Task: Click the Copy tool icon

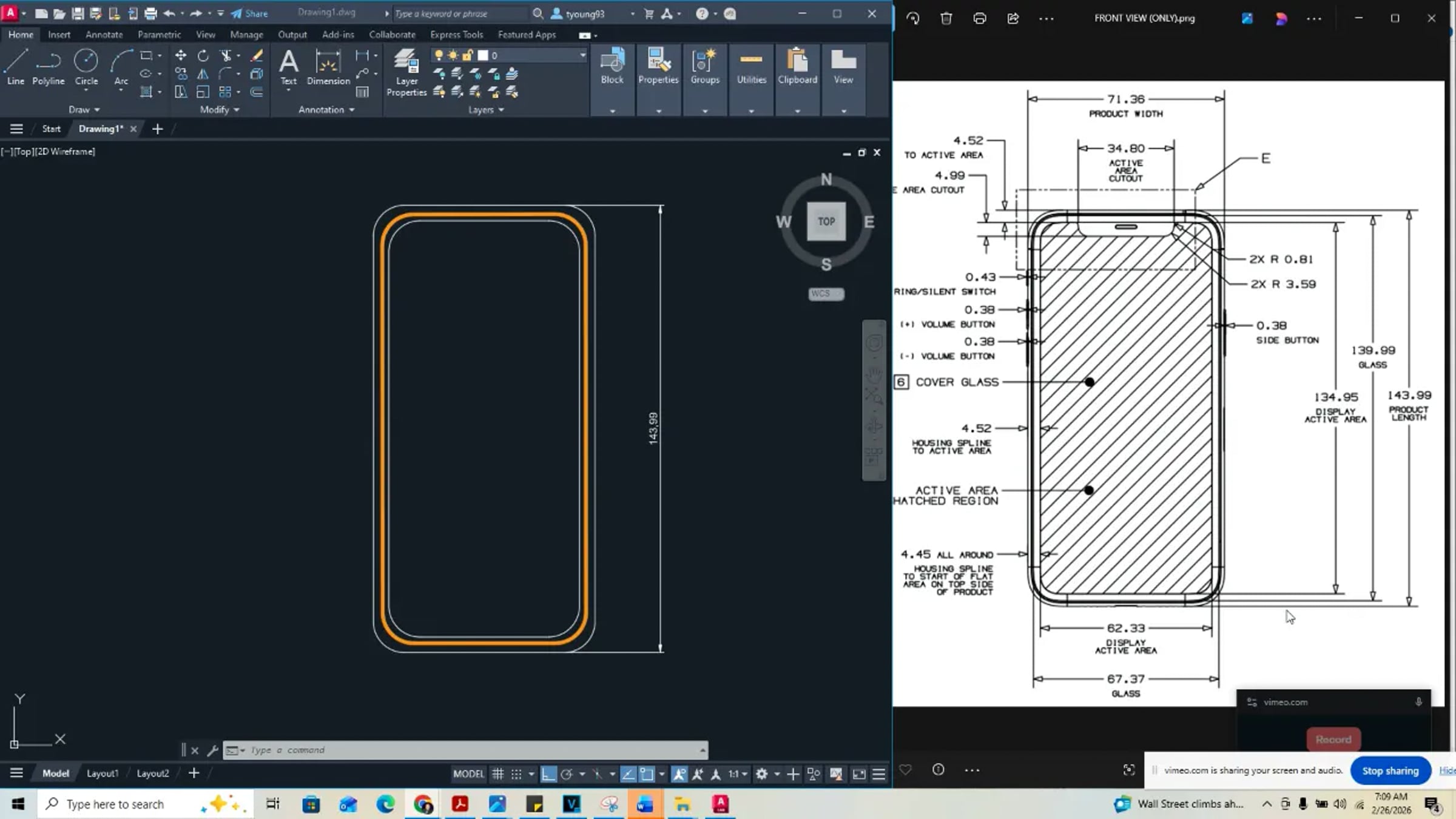Action: pyautogui.click(x=181, y=74)
